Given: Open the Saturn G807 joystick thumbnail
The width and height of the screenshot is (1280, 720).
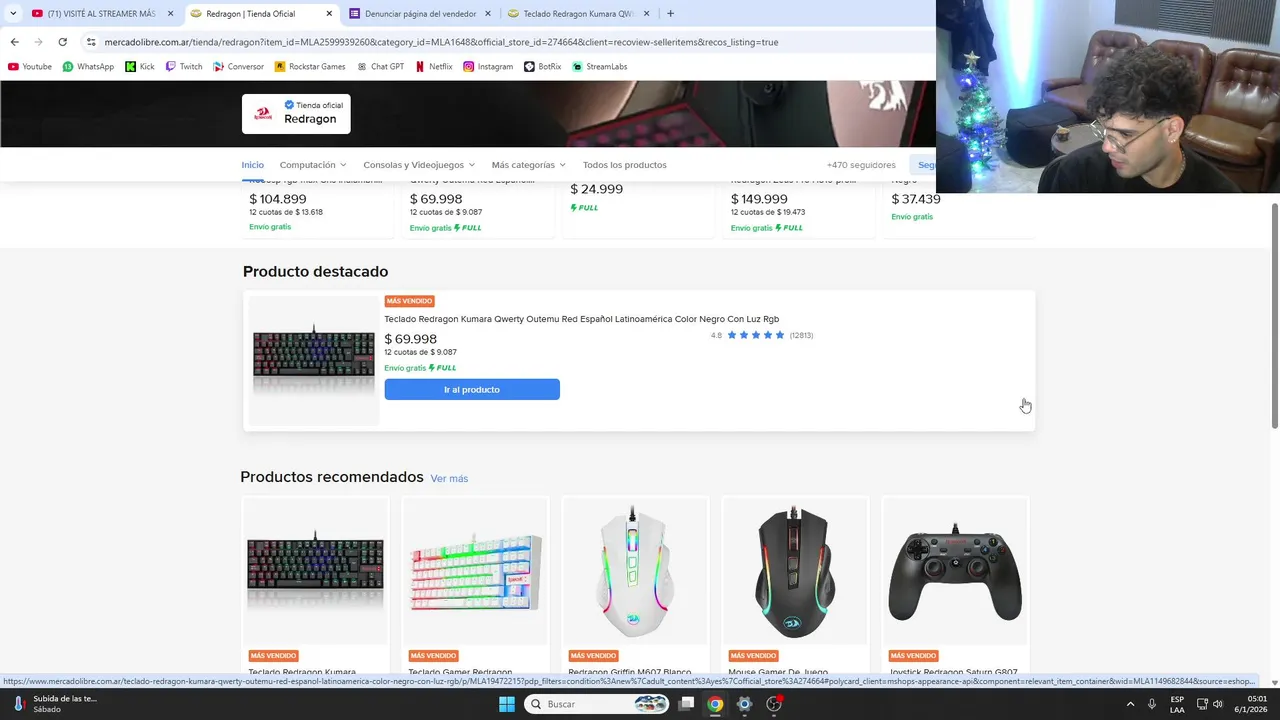Looking at the screenshot, I should [x=955, y=570].
